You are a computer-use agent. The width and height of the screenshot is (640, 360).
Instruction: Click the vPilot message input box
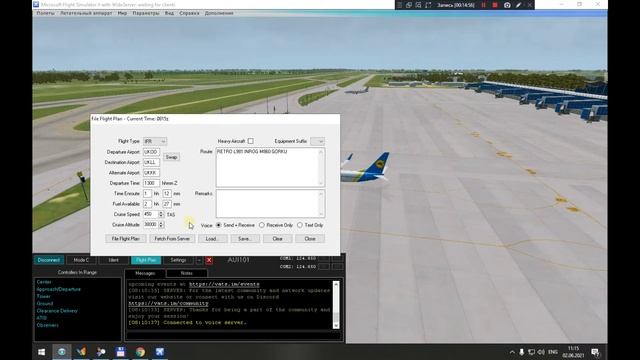233,336
